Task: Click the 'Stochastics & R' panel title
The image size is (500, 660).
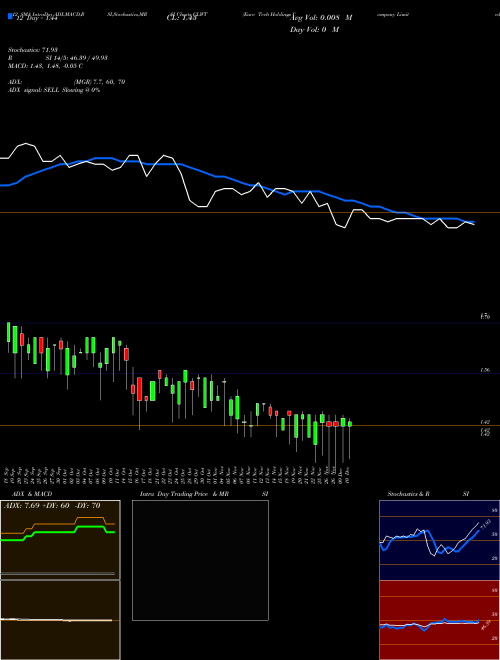Action: click(x=408, y=494)
